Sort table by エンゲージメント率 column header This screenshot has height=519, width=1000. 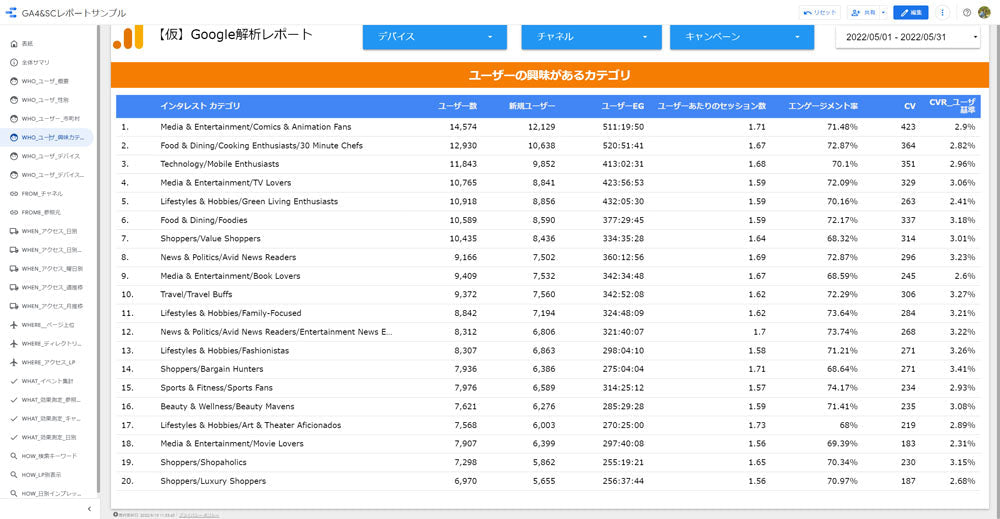tap(822, 106)
